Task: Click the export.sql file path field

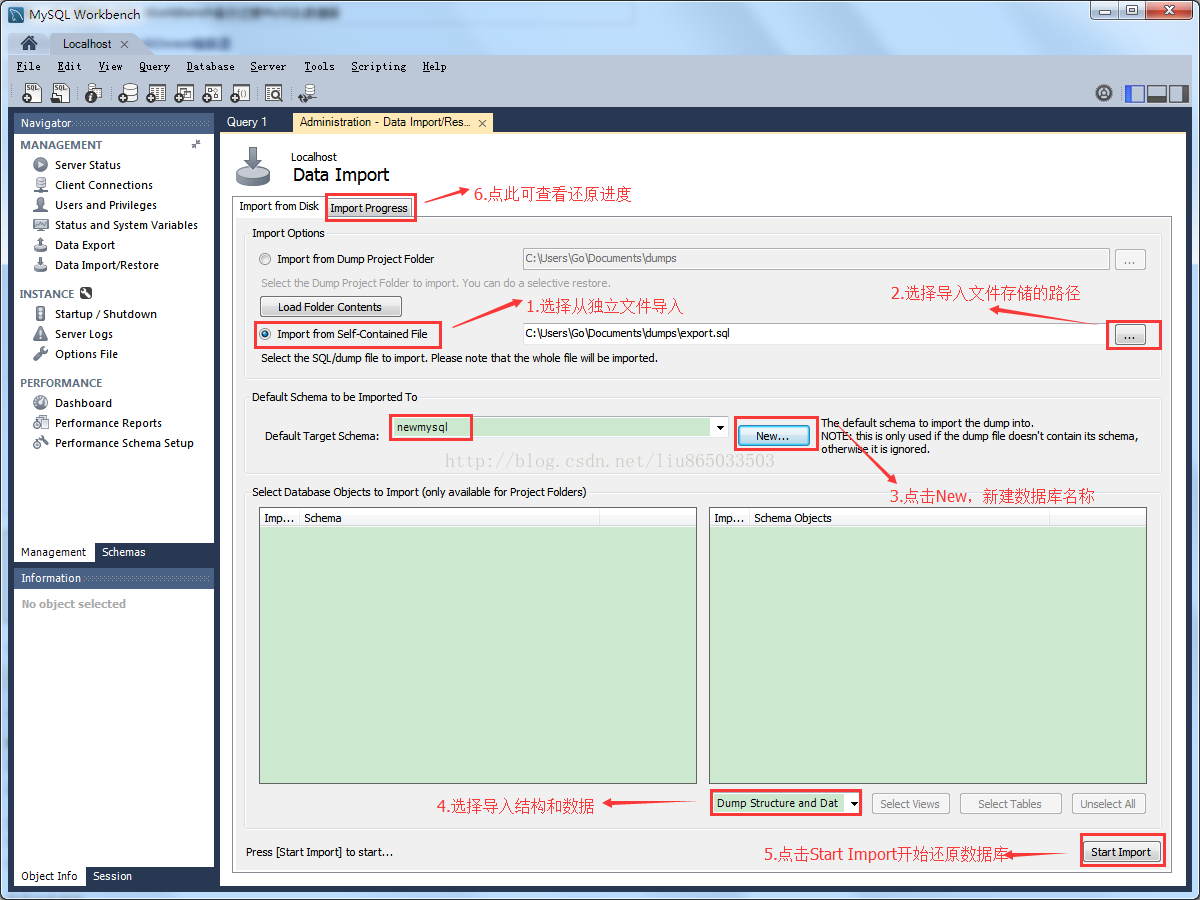Action: (814, 333)
